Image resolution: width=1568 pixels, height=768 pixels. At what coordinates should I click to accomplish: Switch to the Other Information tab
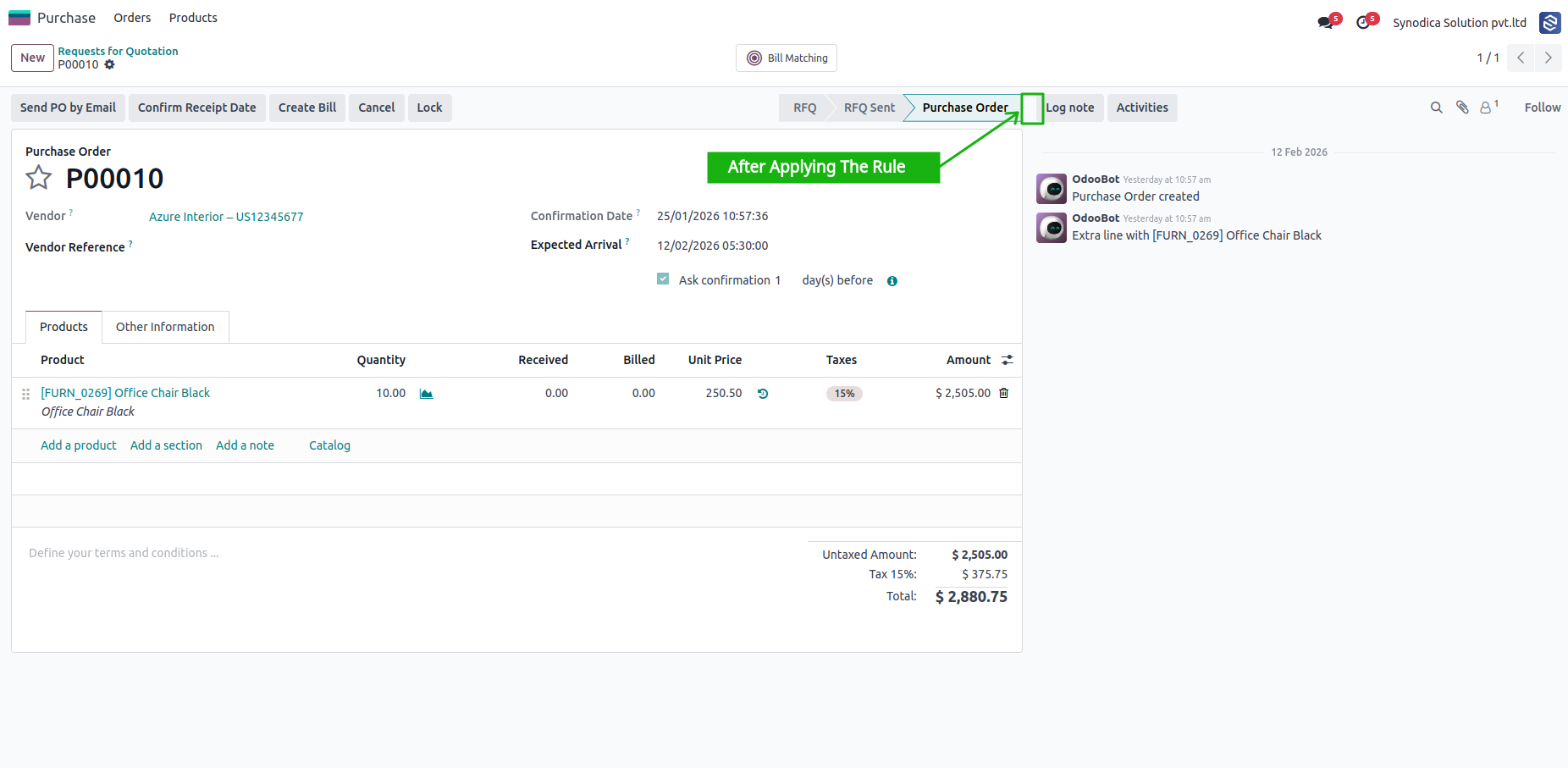(165, 327)
